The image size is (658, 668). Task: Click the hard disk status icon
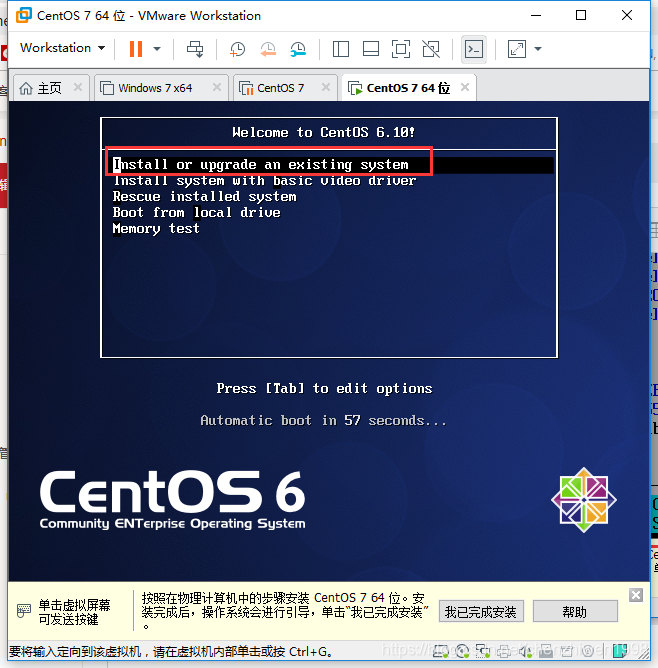pos(441,651)
